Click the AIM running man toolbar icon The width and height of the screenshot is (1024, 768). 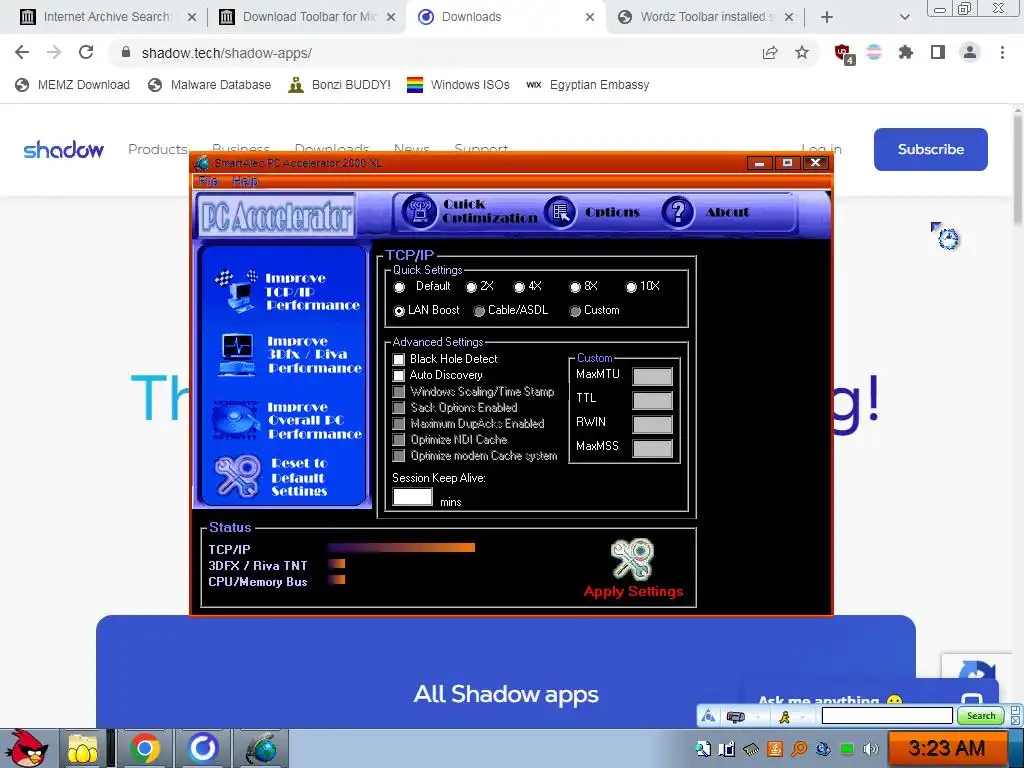784,717
